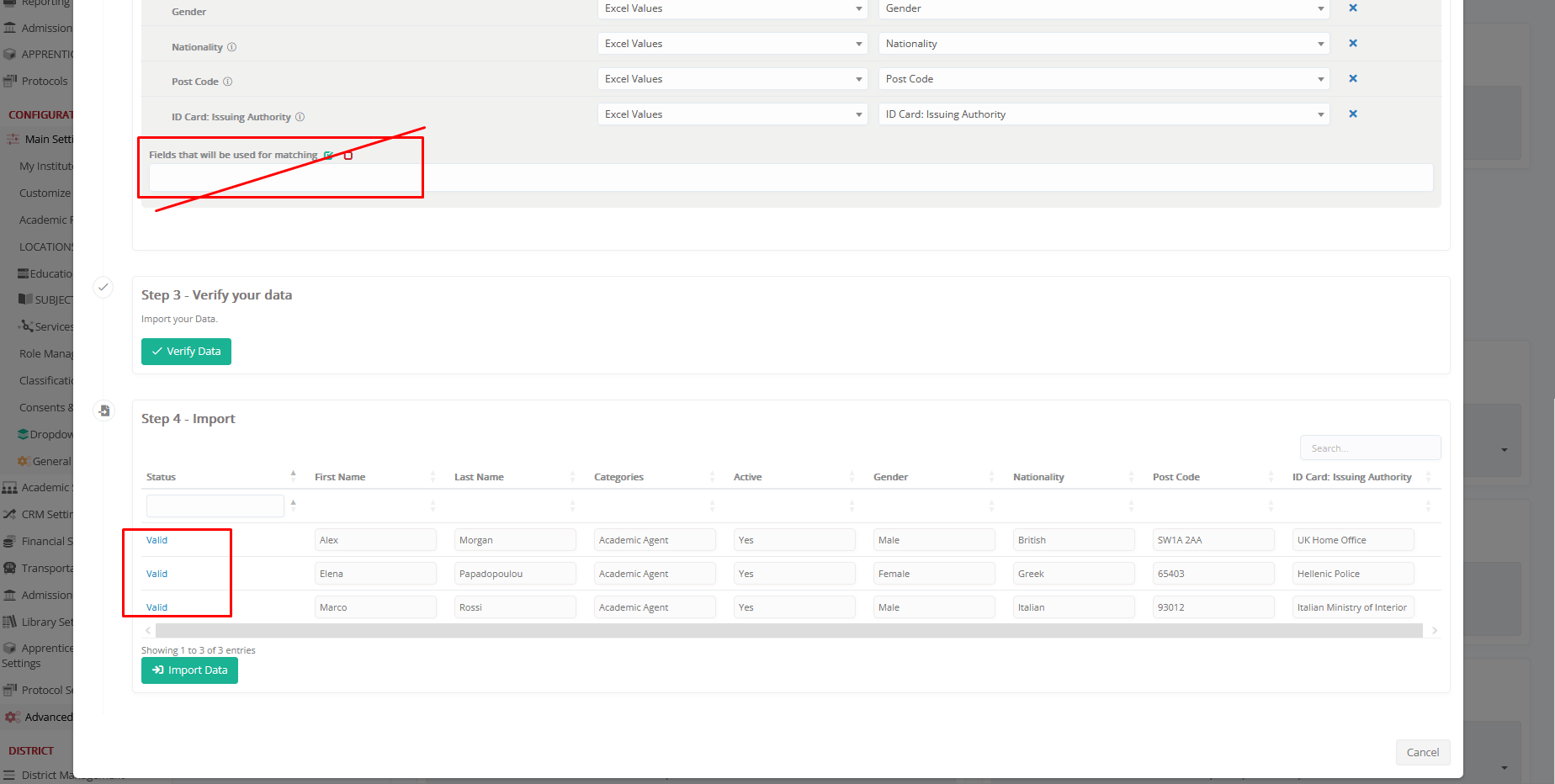Viewport: 1555px width, 784px height.
Task: Click the Search field above the table
Action: pyautogui.click(x=1369, y=448)
